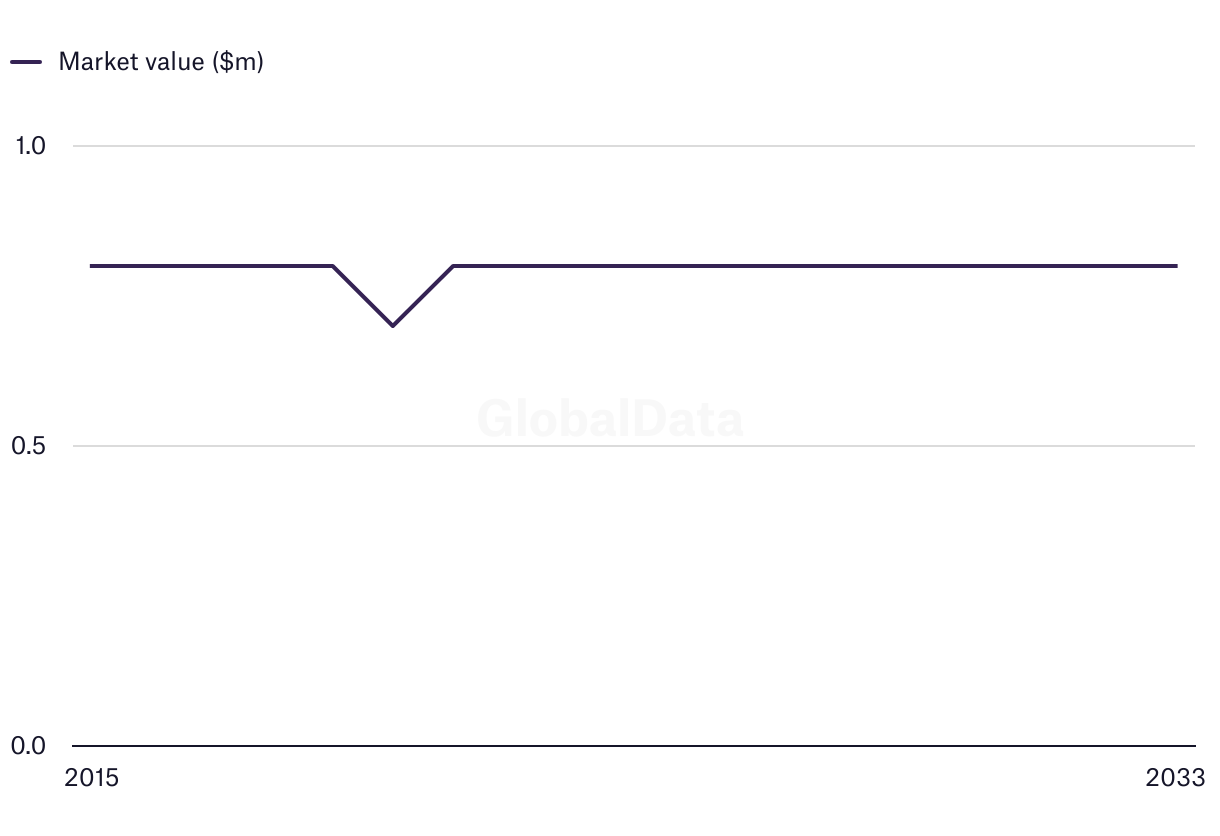Select the 0.5 y-axis label
Viewport: 1220px width, 836px height.
pos(29,446)
